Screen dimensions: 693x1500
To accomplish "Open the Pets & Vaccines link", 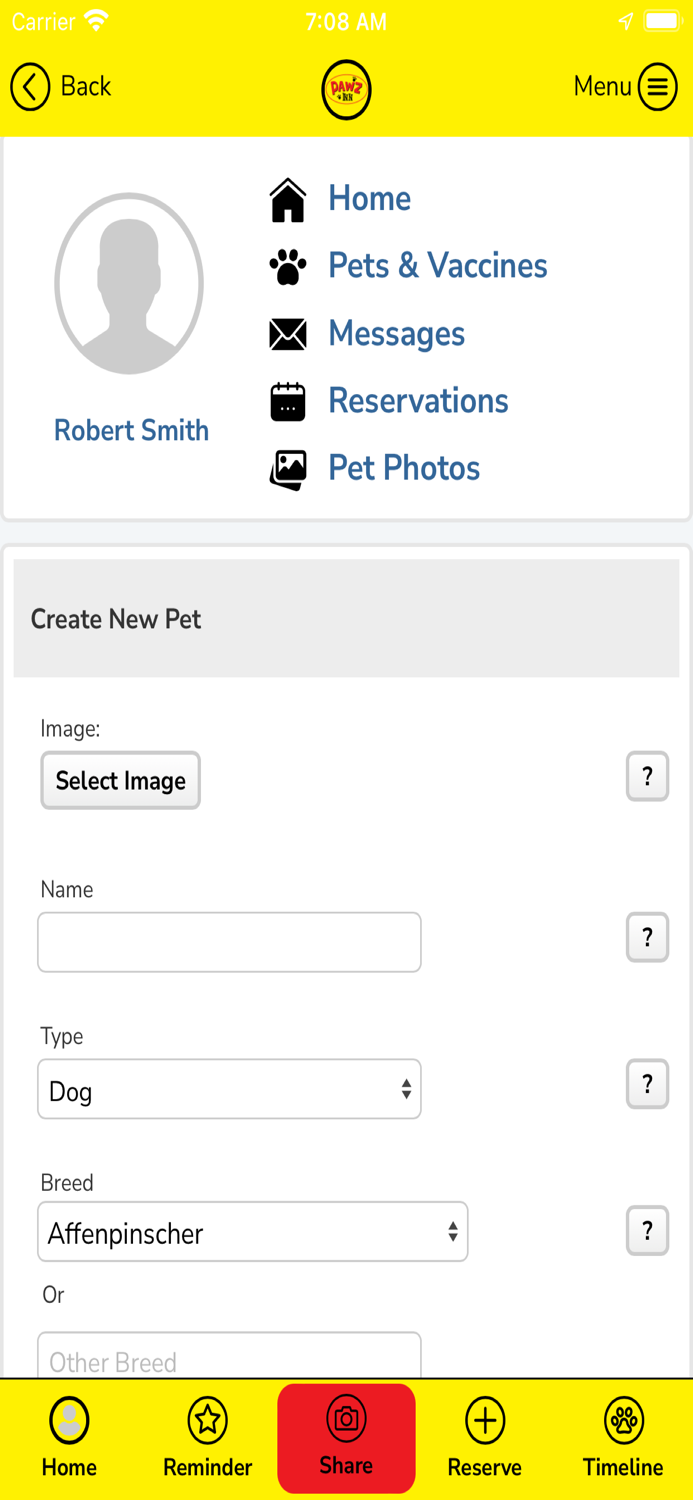I will click(438, 266).
